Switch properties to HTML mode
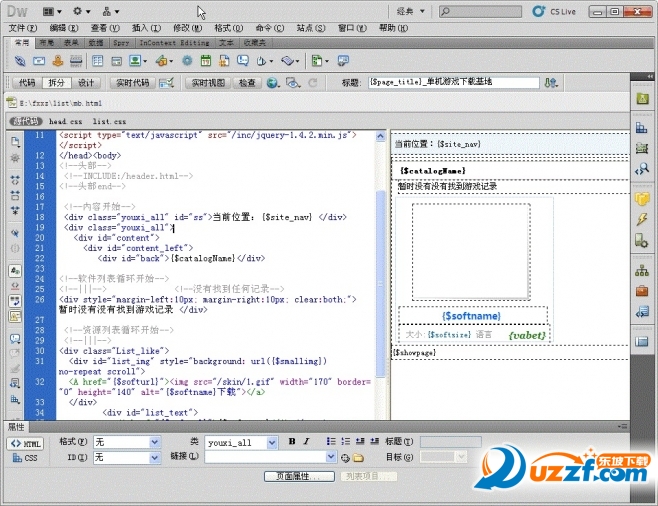658x506 pixels. [25, 443]
